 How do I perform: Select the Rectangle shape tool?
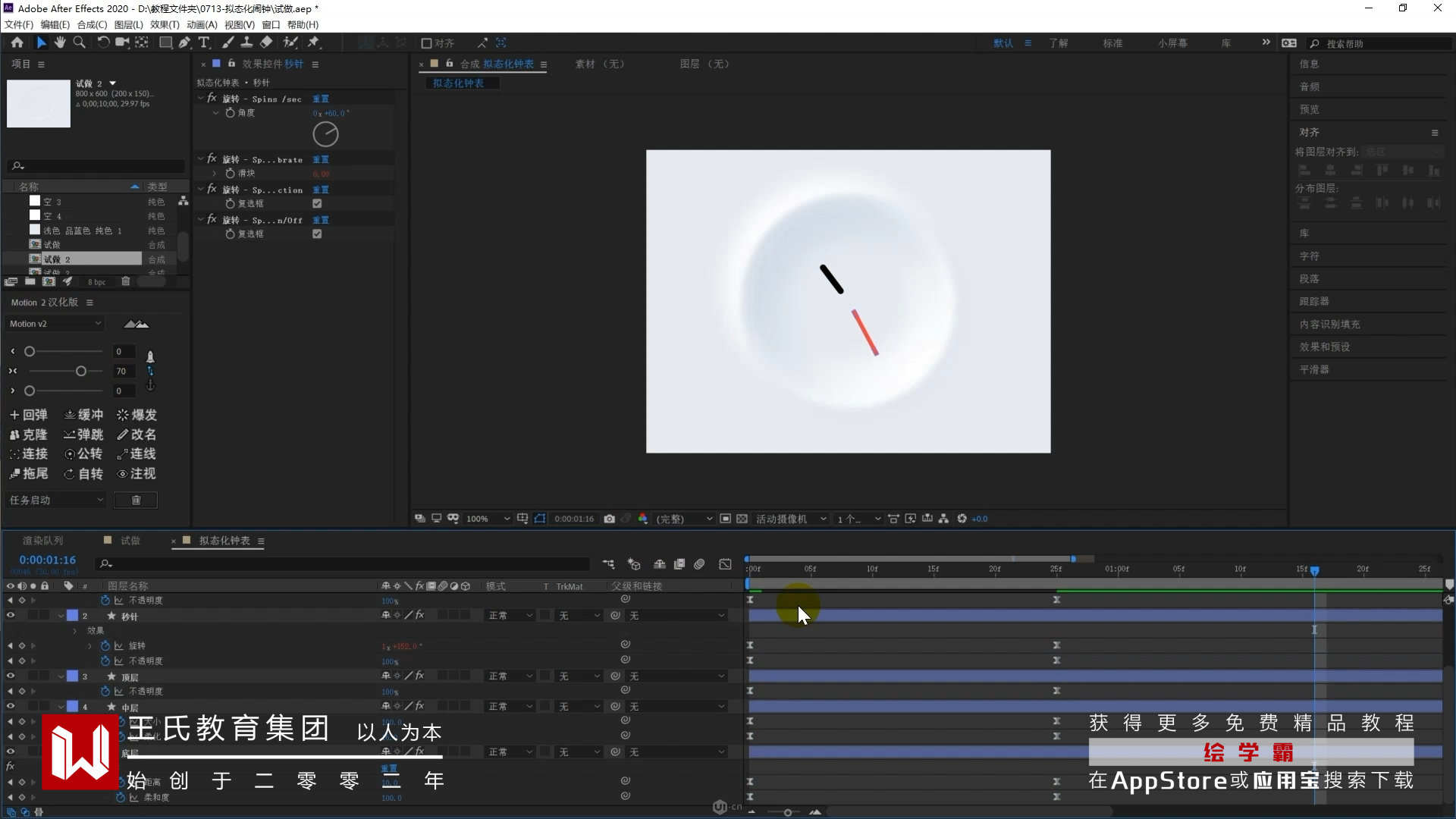coord(165,42)
